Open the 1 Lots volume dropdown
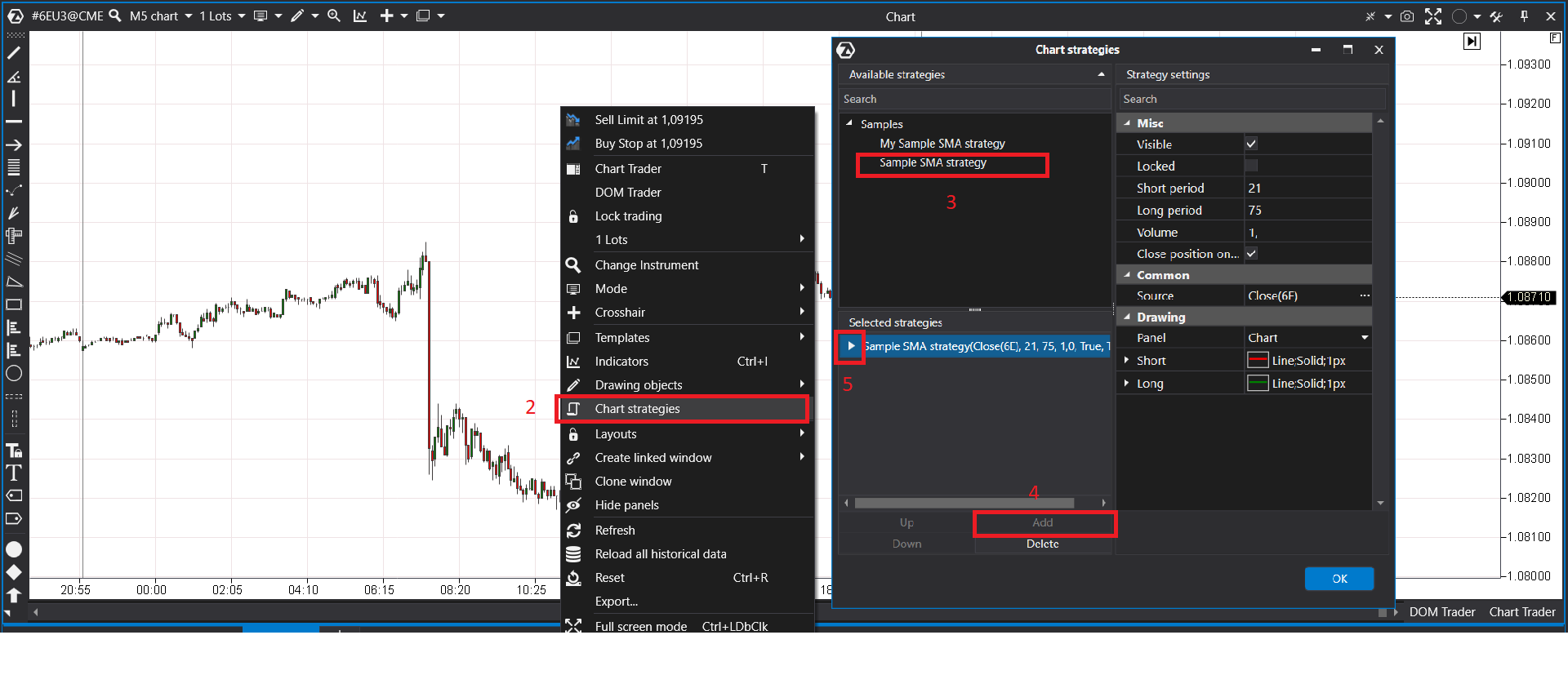1568x675 pixels. point(222,16)
